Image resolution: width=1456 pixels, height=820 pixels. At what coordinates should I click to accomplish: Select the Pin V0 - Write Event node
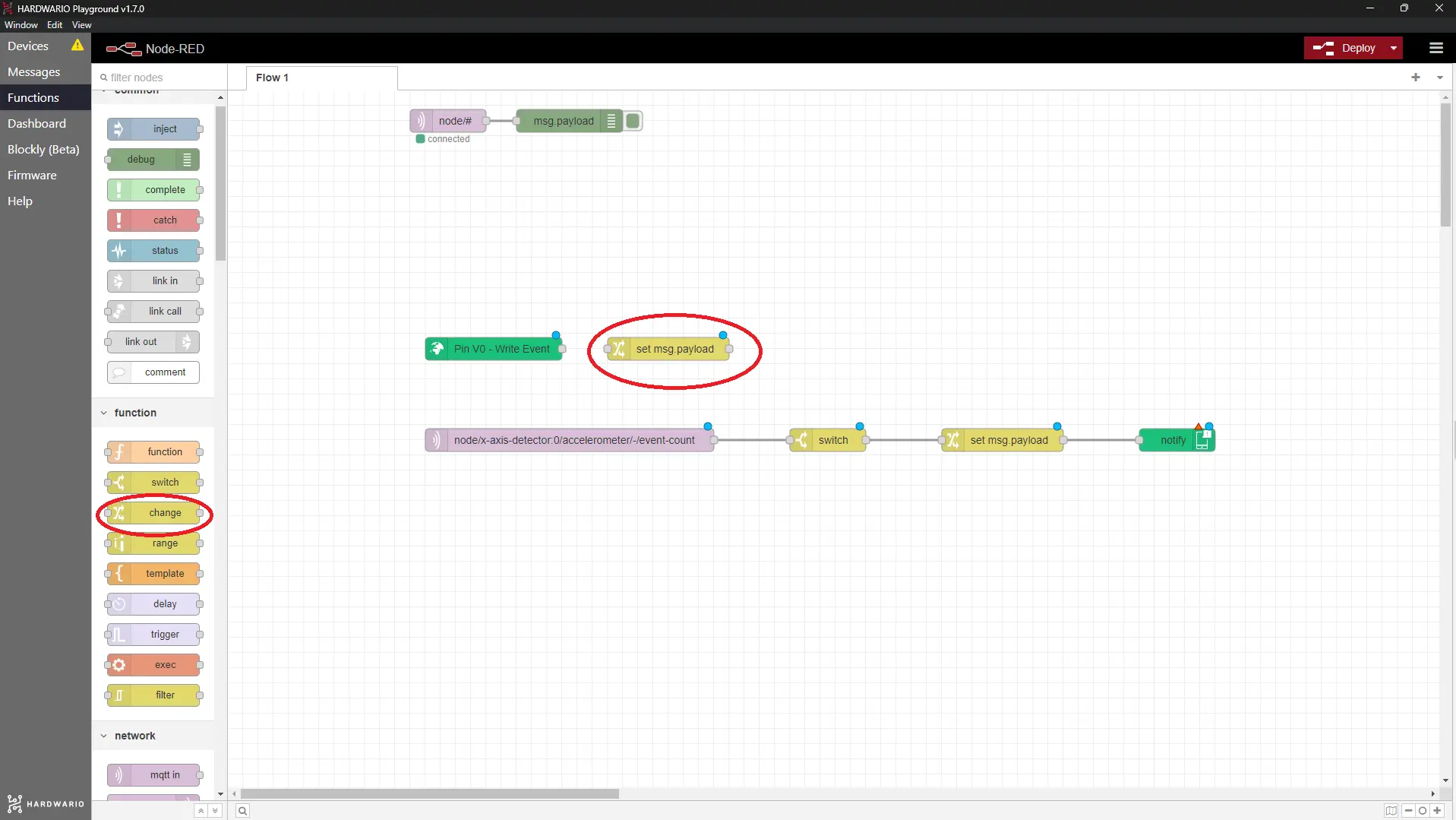[x=494, y=349]
